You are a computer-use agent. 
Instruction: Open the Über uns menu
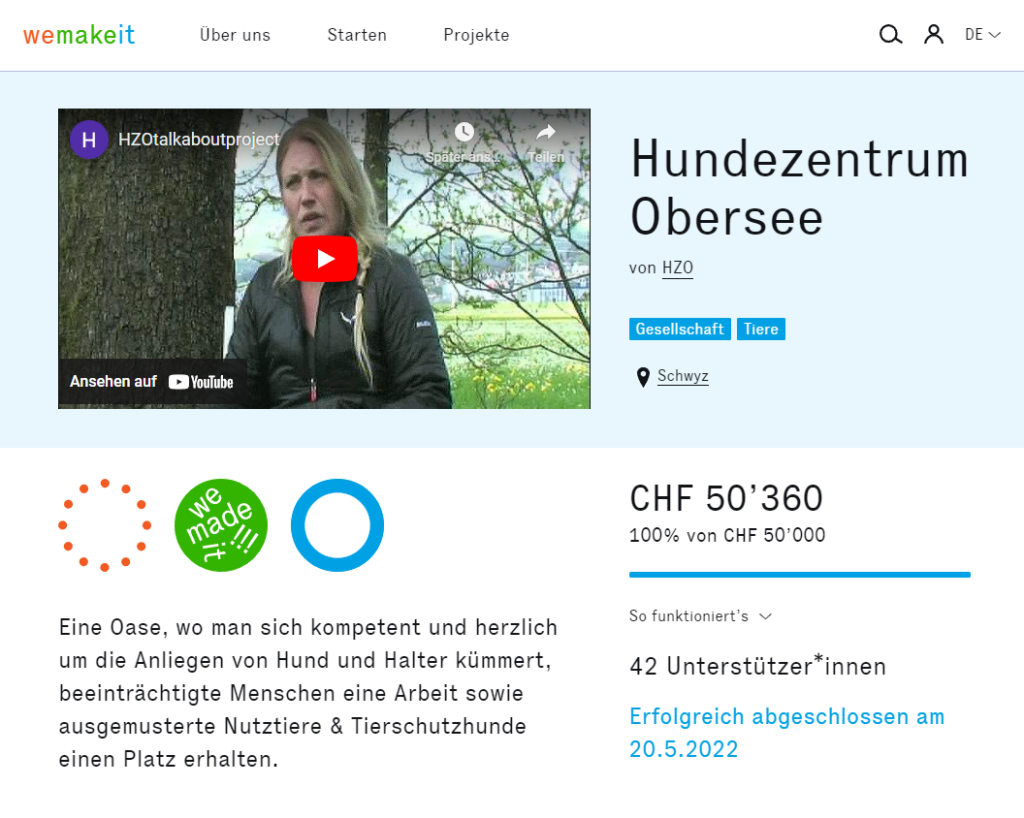click(x=235, y=35)
